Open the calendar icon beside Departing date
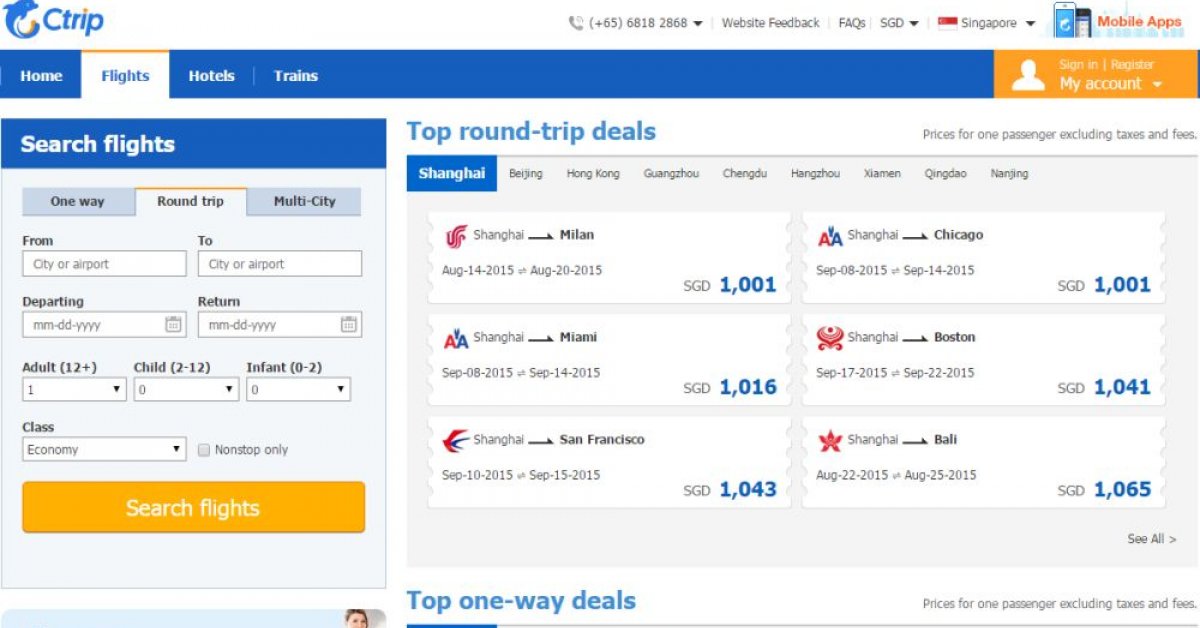Screen dimensions: 1200x628 (x=174, y=324)
